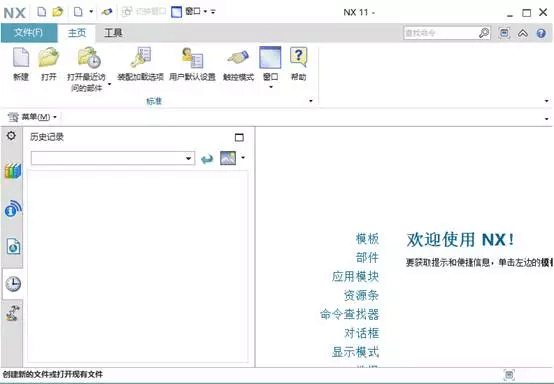Expand 打开最近访问的部件 dropdown arrow
This screenshot has height=384, width=554.
pos(110,84)
